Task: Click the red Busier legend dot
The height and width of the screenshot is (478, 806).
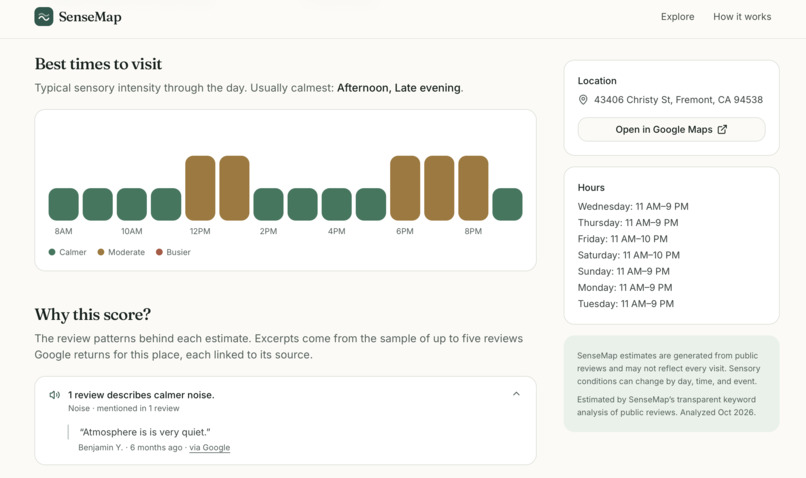Action: (x=159, y=252)
